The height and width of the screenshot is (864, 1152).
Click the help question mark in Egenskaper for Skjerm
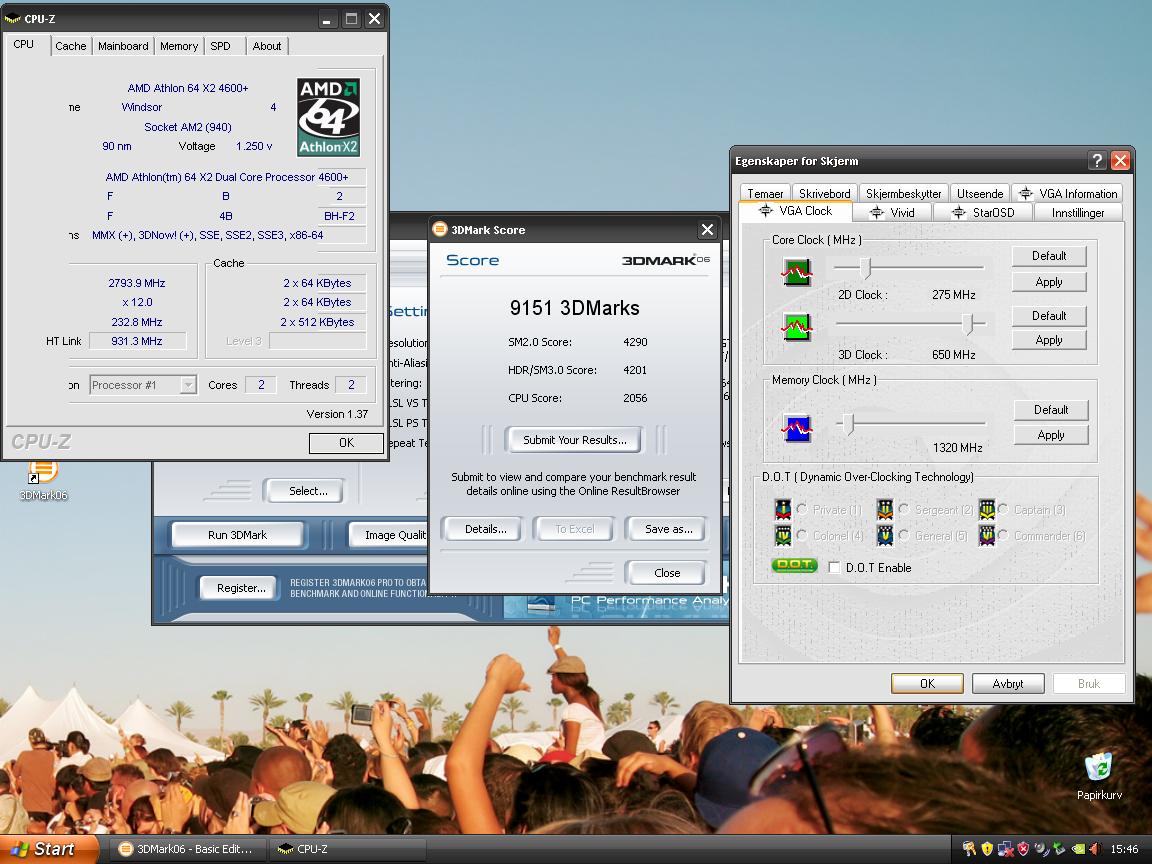1097,161
